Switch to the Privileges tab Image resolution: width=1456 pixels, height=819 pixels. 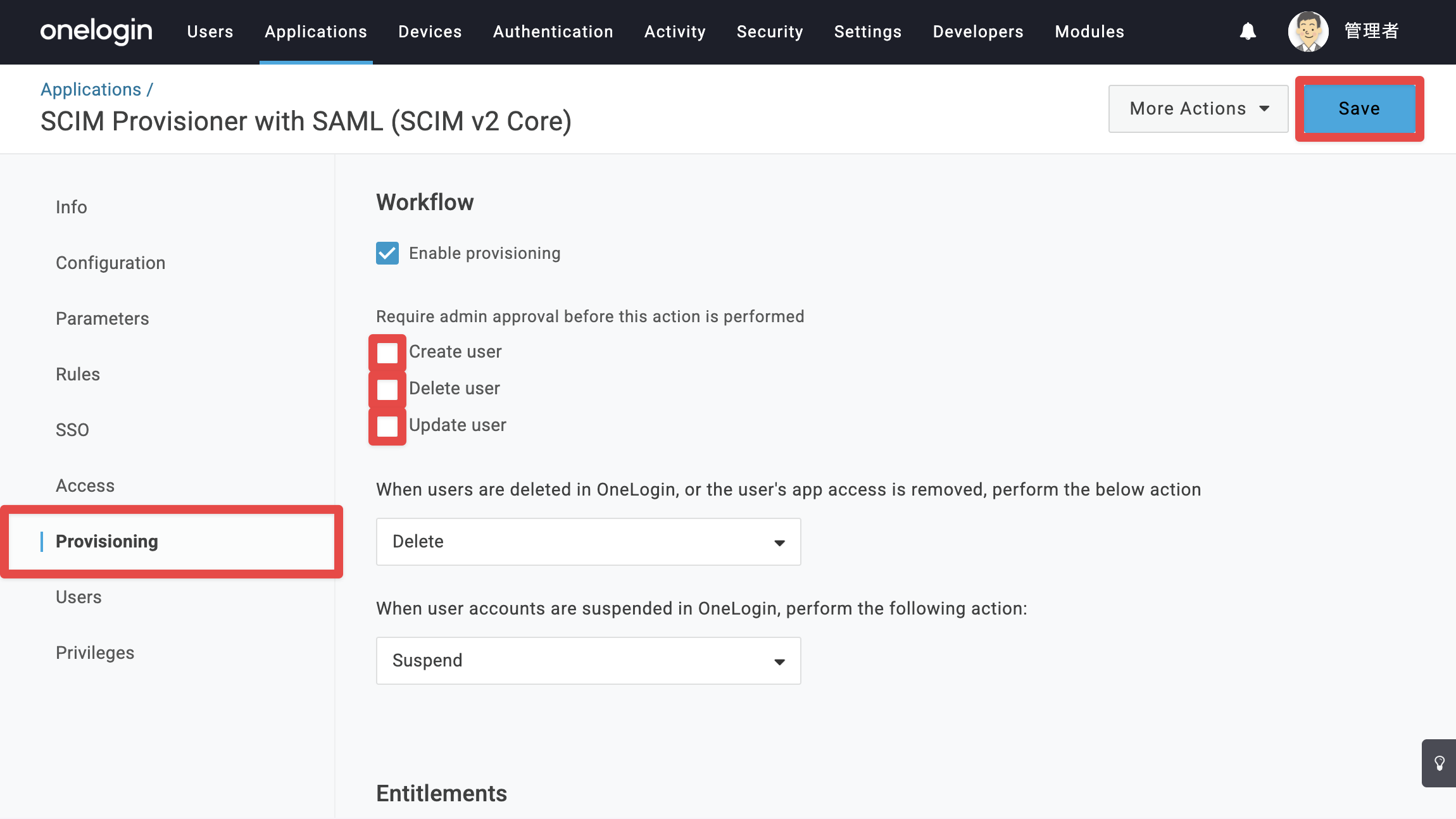click(x=95, y=653)
